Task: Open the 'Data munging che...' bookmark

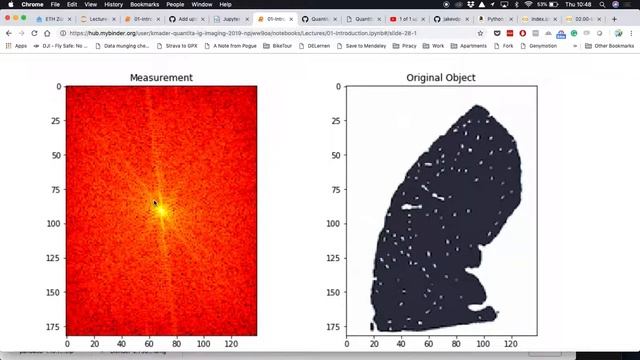Action: pyautogui.click(x=122, y=46)
